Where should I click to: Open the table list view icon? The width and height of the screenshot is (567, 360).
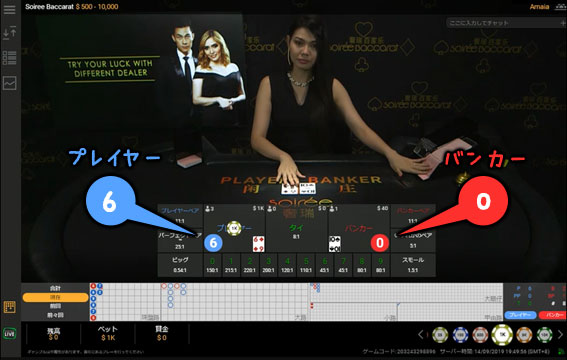pos(9,58)
